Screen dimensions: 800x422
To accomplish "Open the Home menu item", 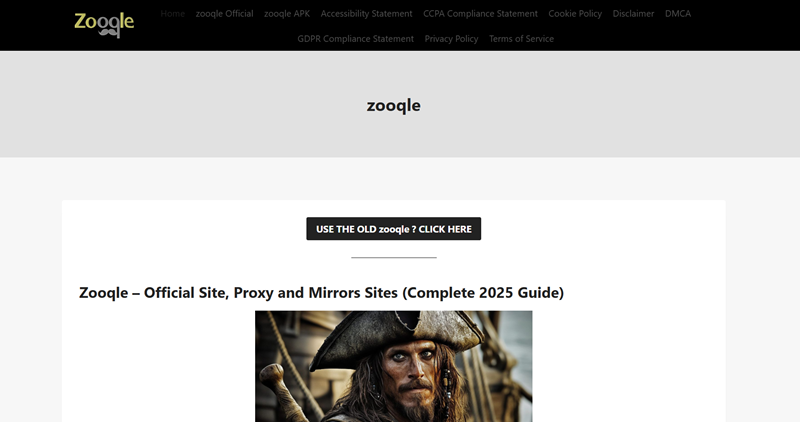I will tap(172, 14).
